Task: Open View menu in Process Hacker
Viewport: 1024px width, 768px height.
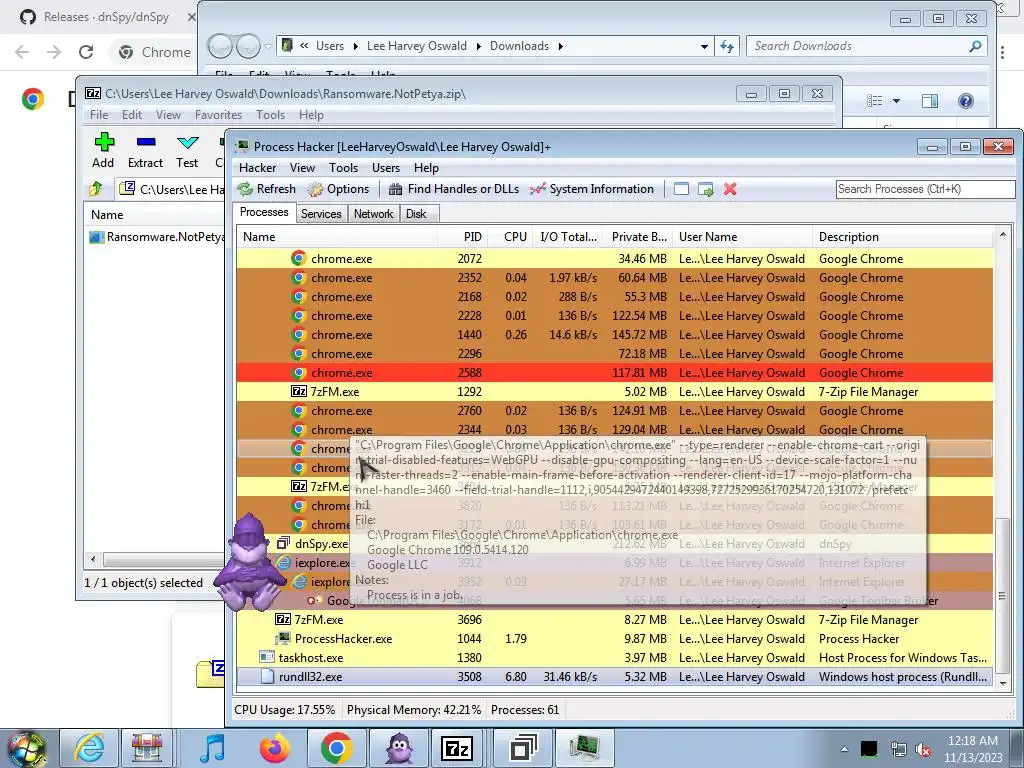Action: click(302, 168)
